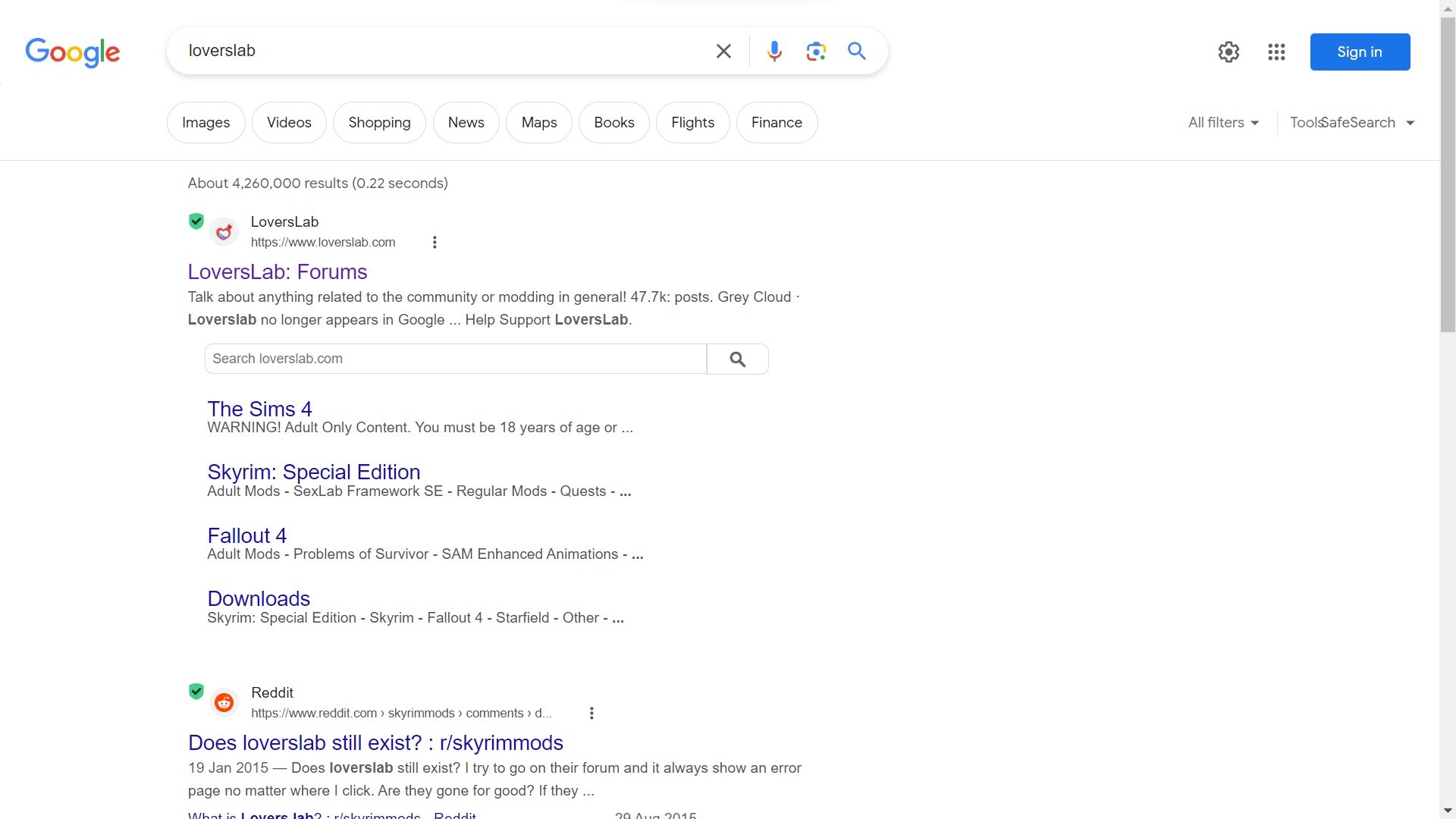This screenshot has width=1456, height=819.
Task: Expand All filters dropdown
Action: coord(1223,122)
